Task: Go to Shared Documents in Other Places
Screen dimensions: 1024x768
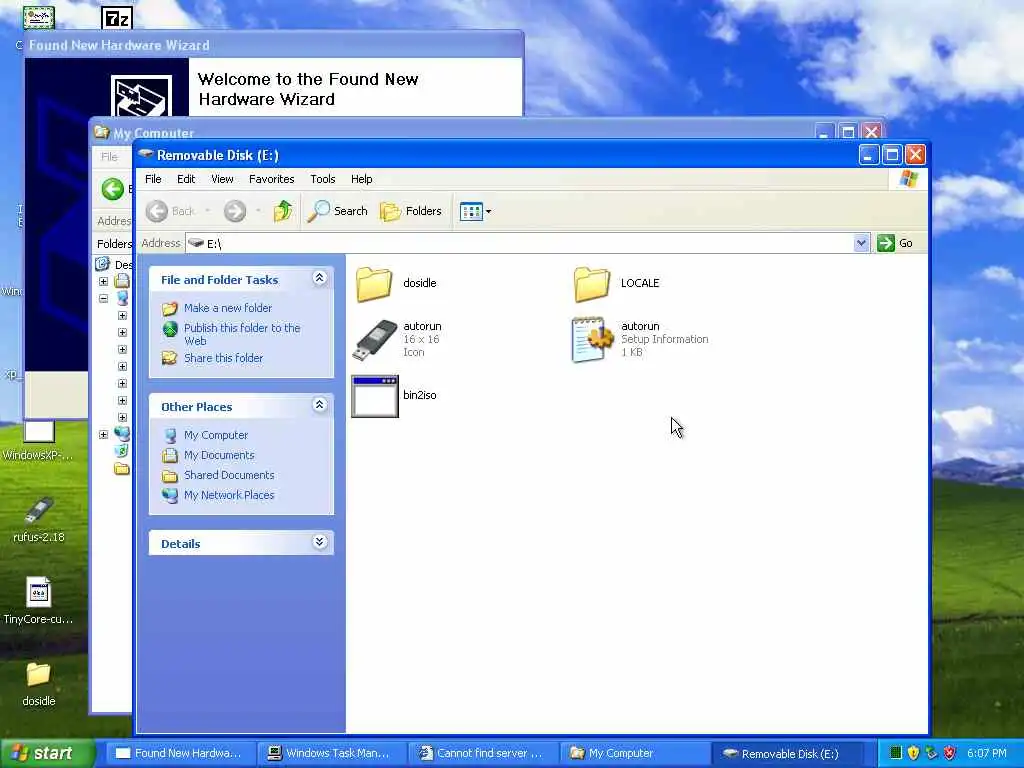Action: click(229, 475)
